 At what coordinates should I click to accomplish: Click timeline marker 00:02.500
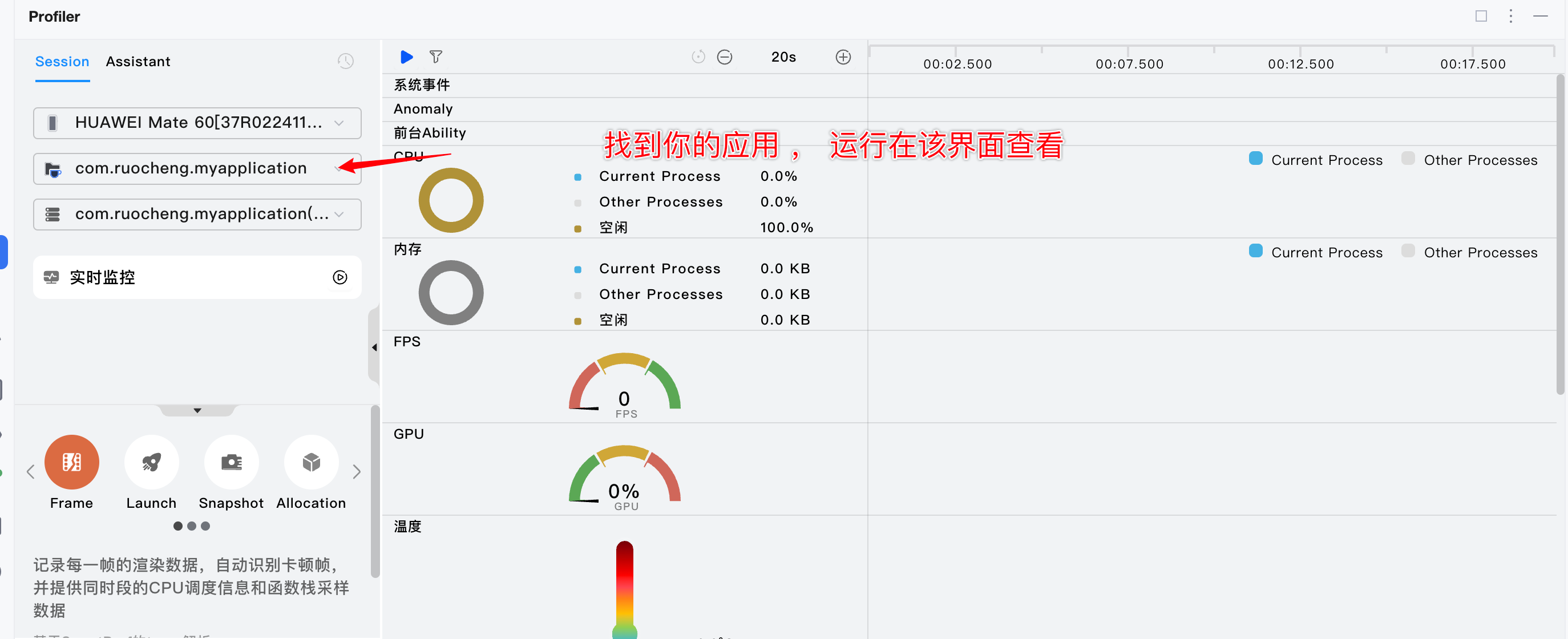(957, 64)
